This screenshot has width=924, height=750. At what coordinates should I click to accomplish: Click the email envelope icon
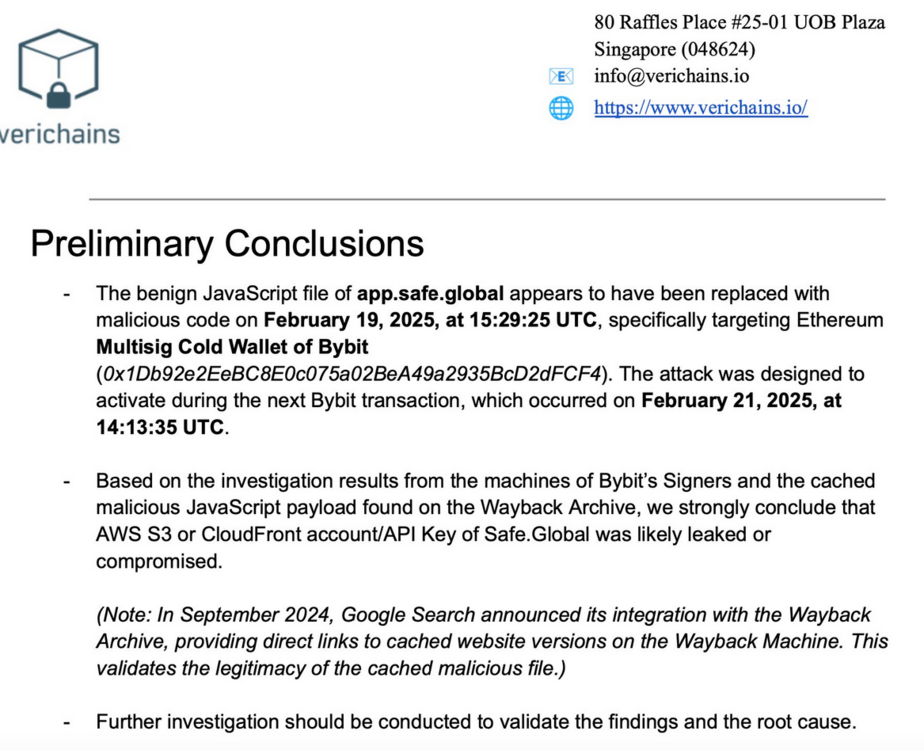(561, 76)
